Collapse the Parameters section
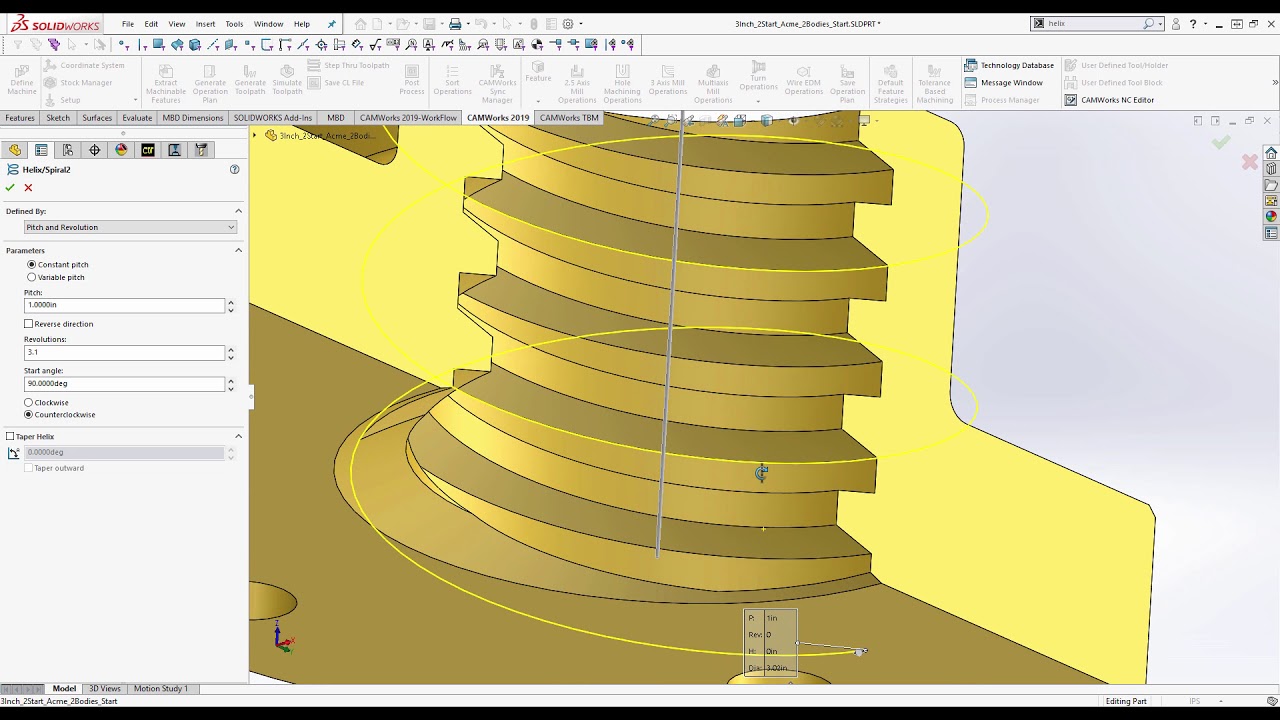Image resolution: width=1280 pixels, height=720 pixels. 238,250
